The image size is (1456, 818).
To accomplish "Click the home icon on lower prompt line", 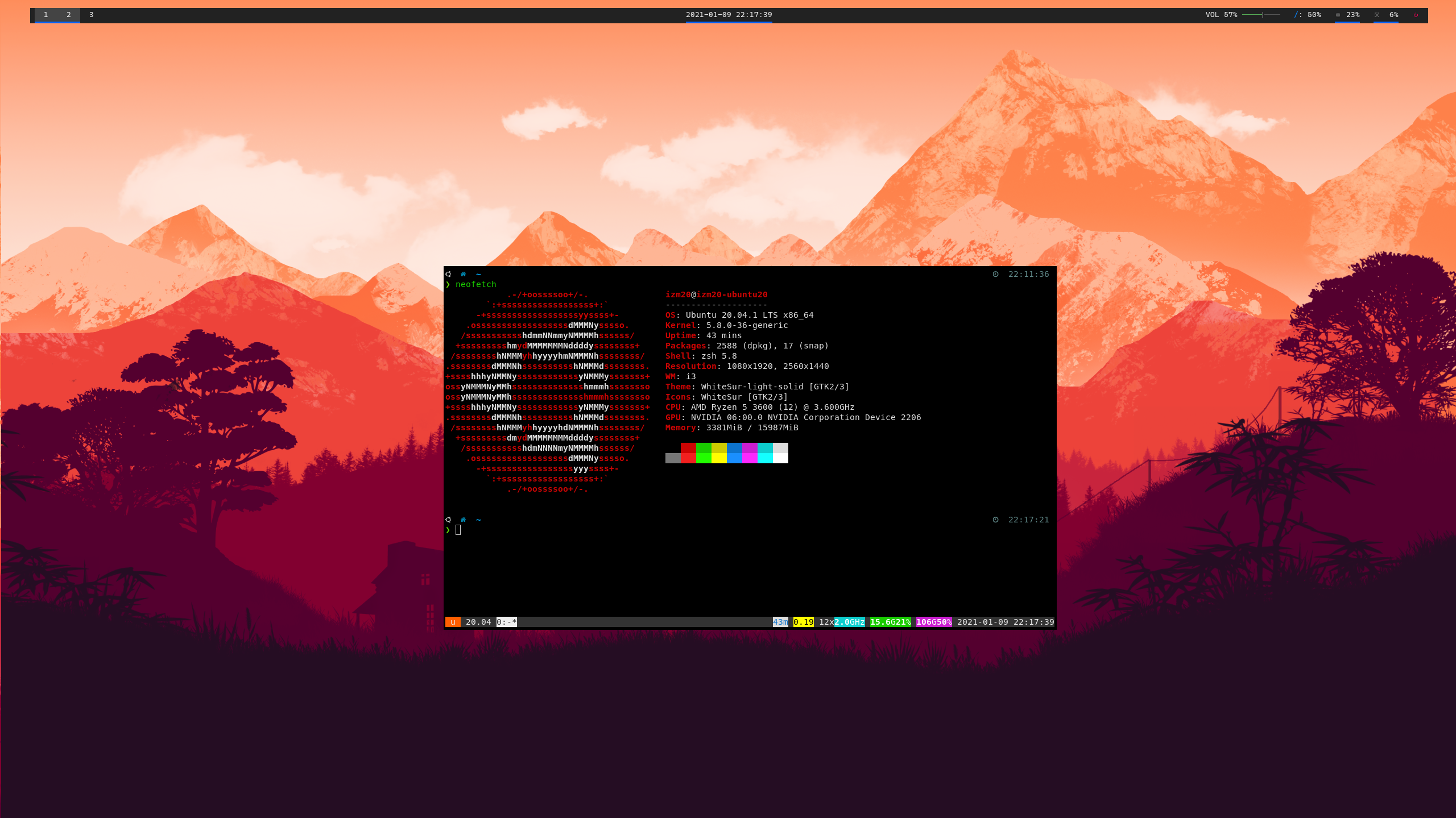I will pyautogui.click(x=463, y=520).
